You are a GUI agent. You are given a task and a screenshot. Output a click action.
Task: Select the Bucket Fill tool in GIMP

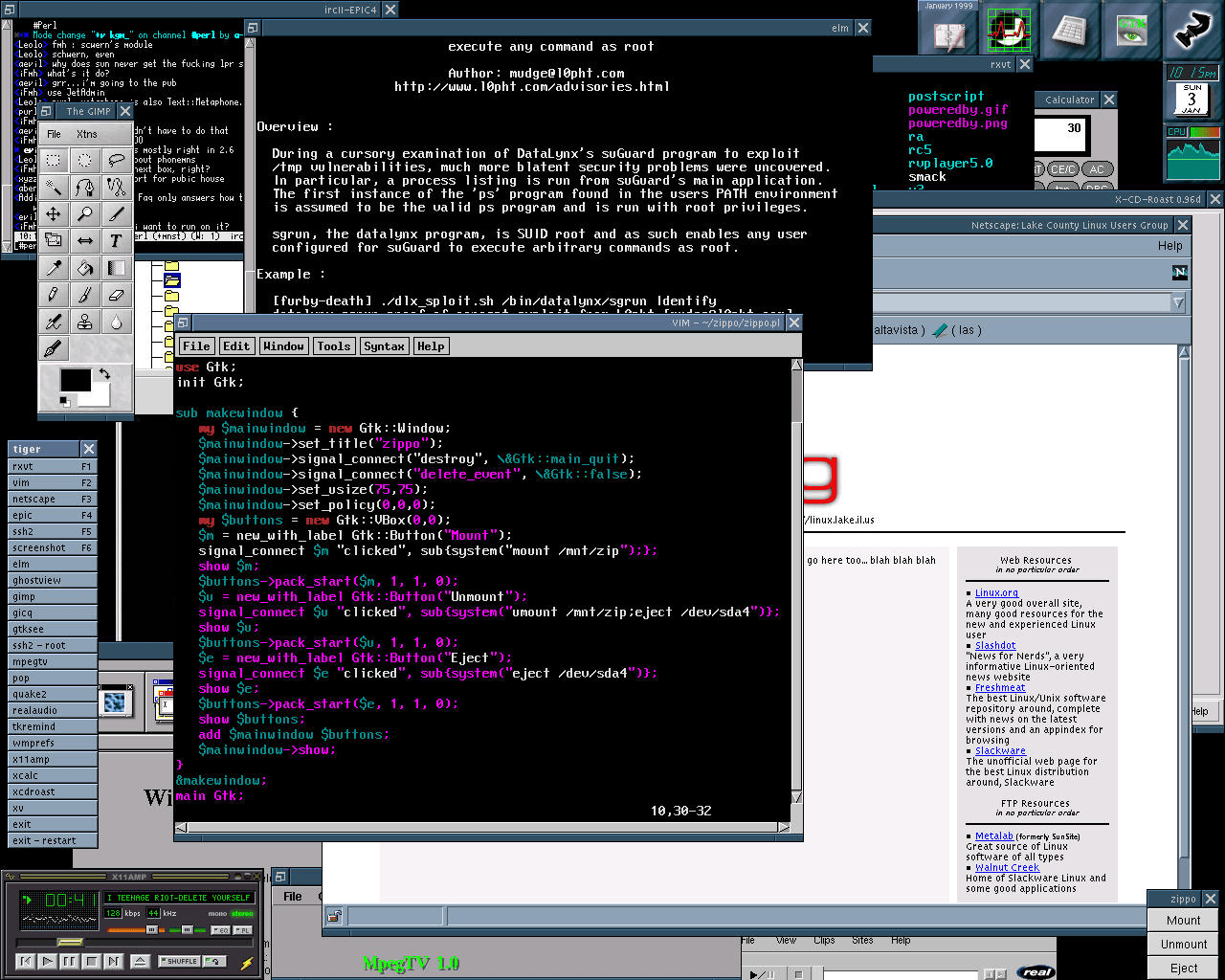pyautogui.click(x=85, y=268)
